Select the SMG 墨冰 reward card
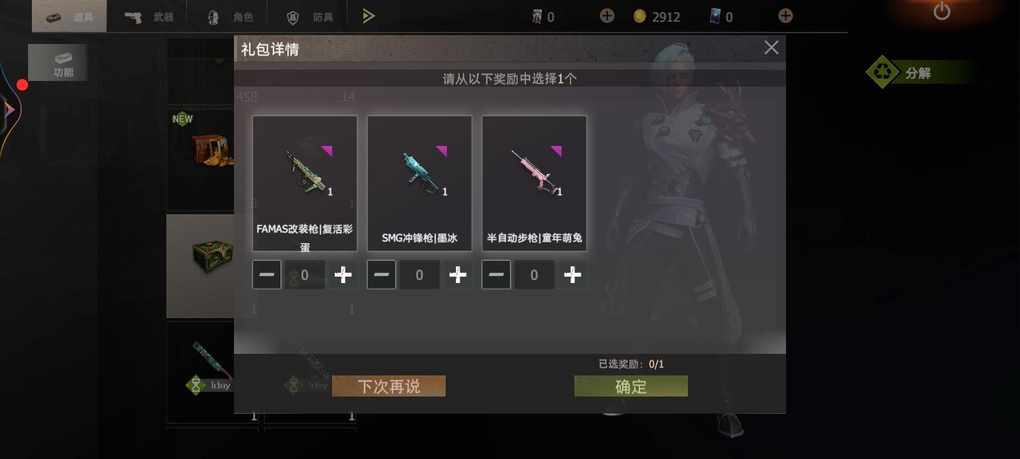 click(x=420, y=183)
